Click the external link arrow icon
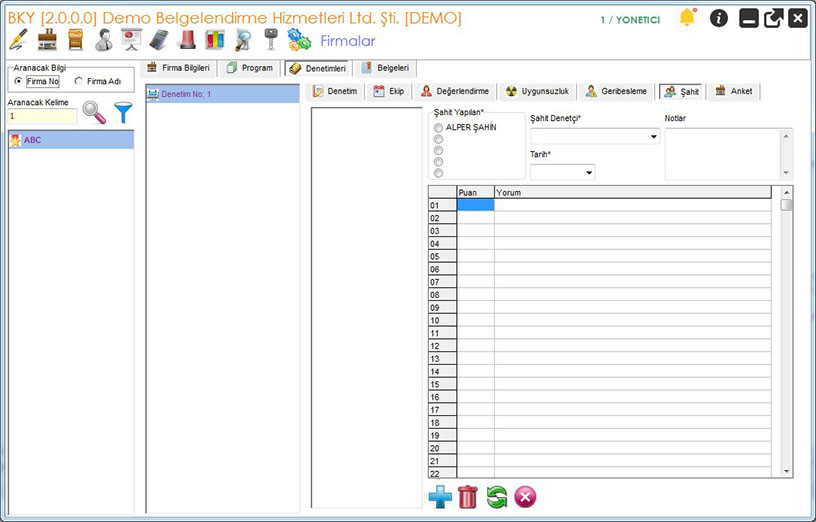The image size is (816, 522). (x=773, y=19)
